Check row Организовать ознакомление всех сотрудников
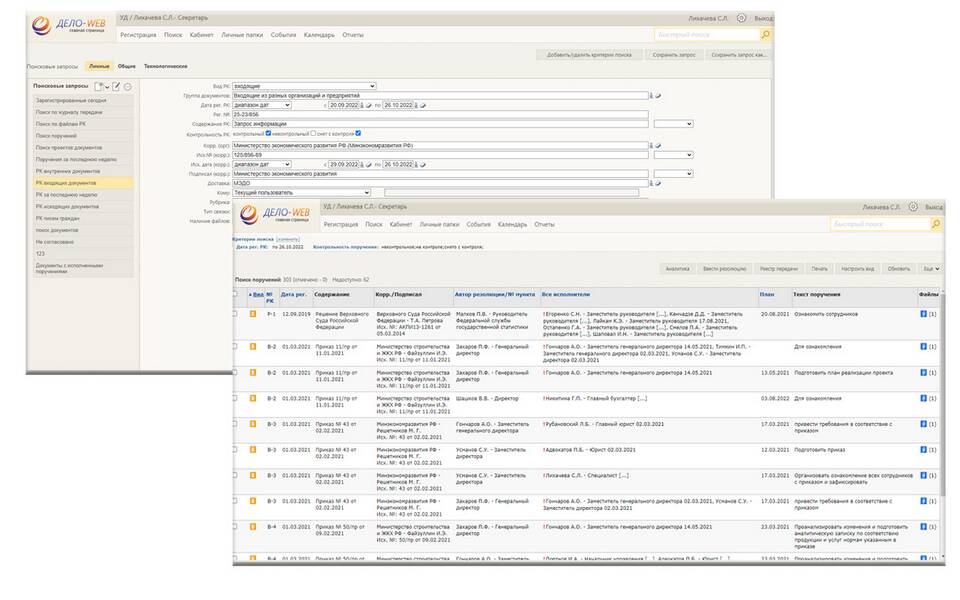Viewport: 960px width, 600px height. [x=235, y=476]
